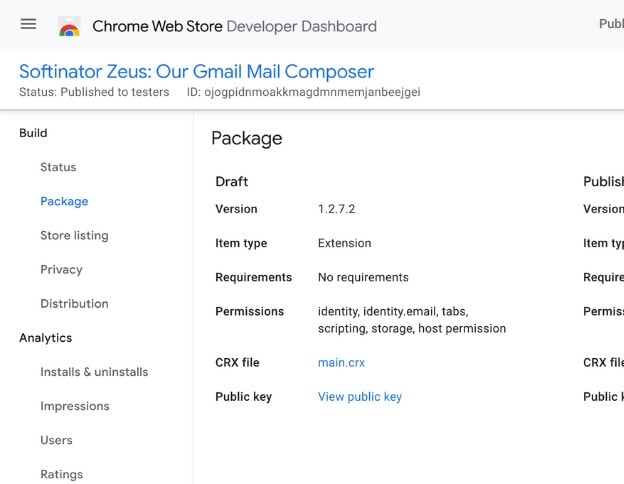
Task: Click the draft 'Permissions' label
Action: point(250,311)
